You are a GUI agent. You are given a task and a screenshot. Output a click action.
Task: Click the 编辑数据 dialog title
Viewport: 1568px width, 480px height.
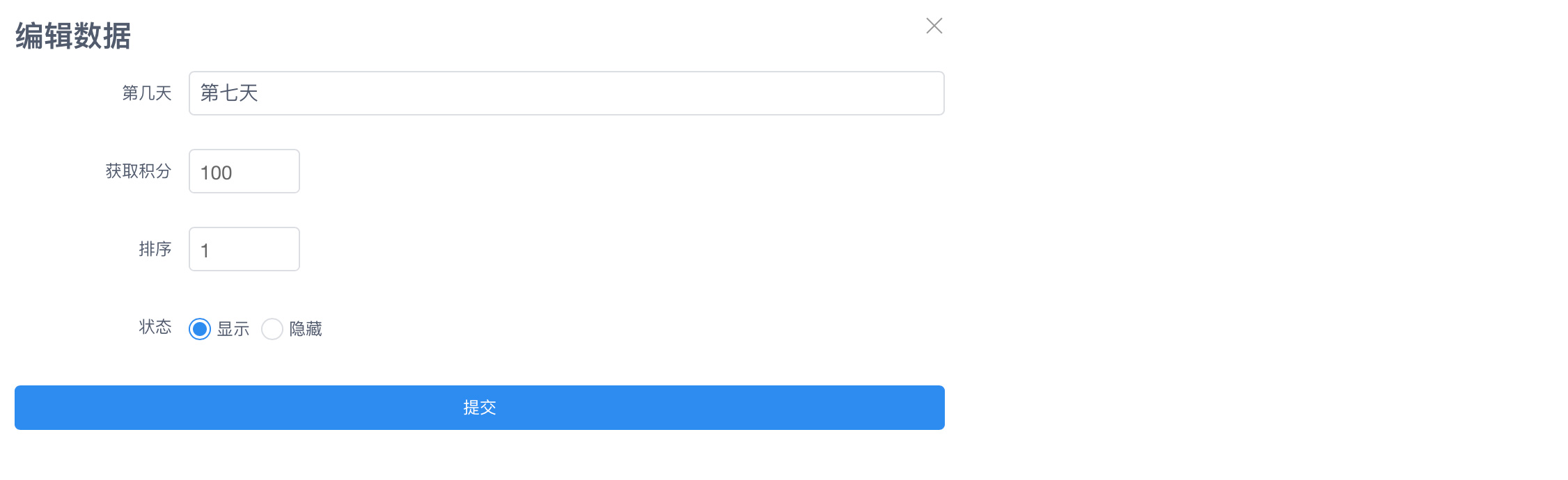point(73,36)
